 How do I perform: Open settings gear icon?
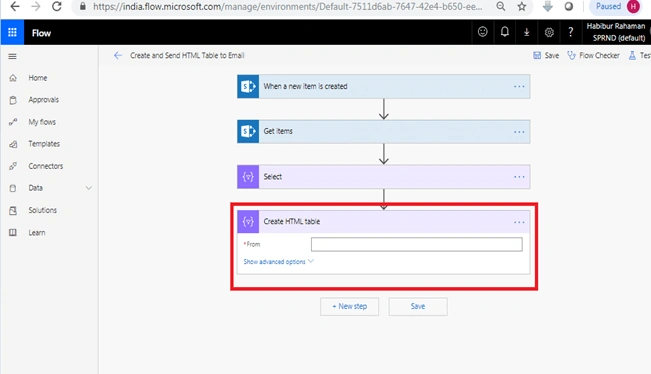point(549,32)
